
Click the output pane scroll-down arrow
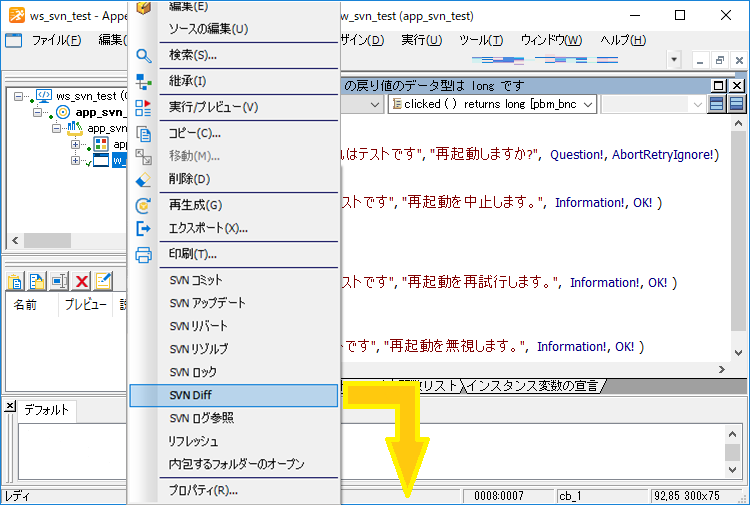pyautogui.click(x=733, y=470)
